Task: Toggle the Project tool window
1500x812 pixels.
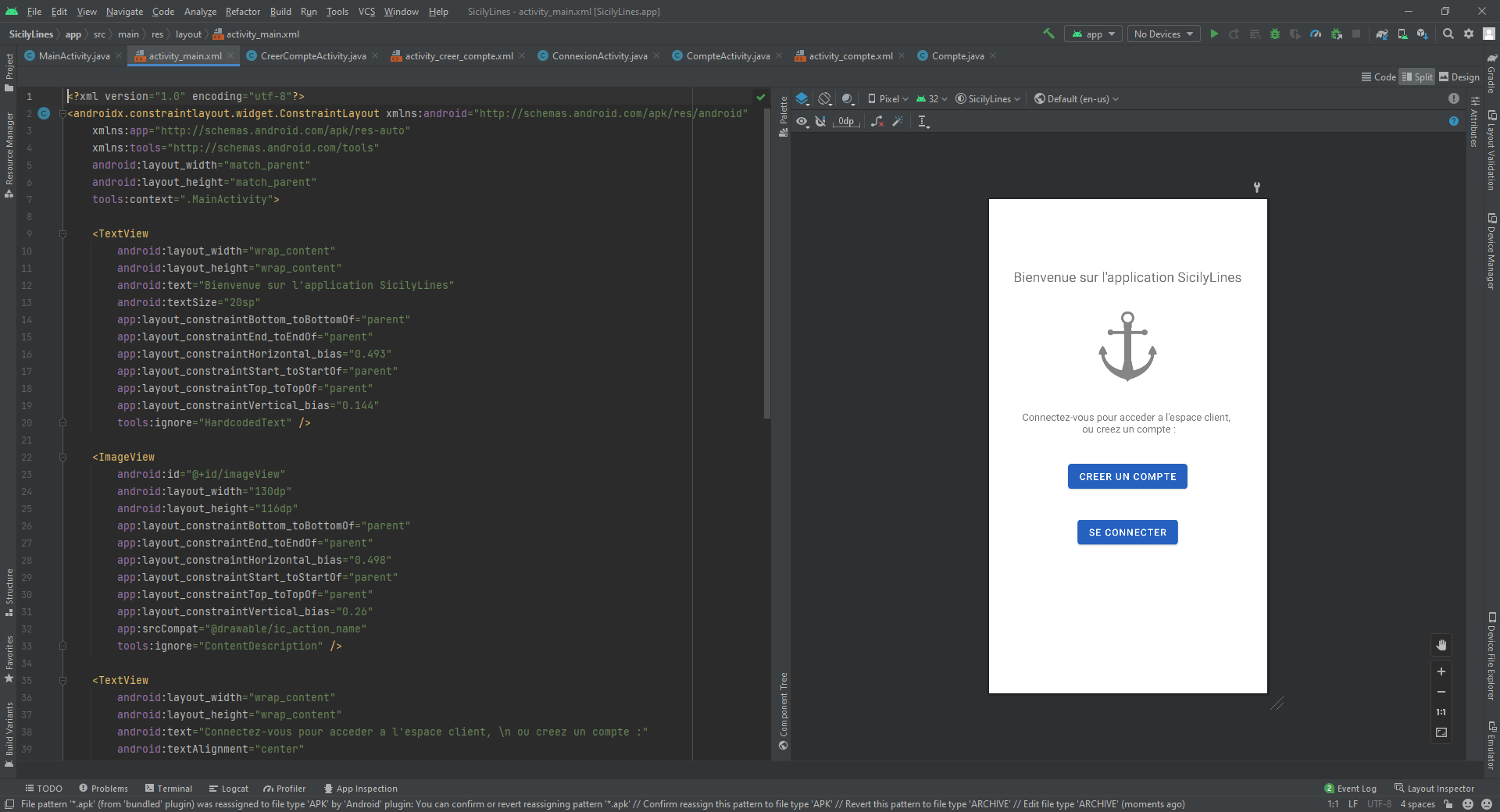Action: [x=9, y=72]
